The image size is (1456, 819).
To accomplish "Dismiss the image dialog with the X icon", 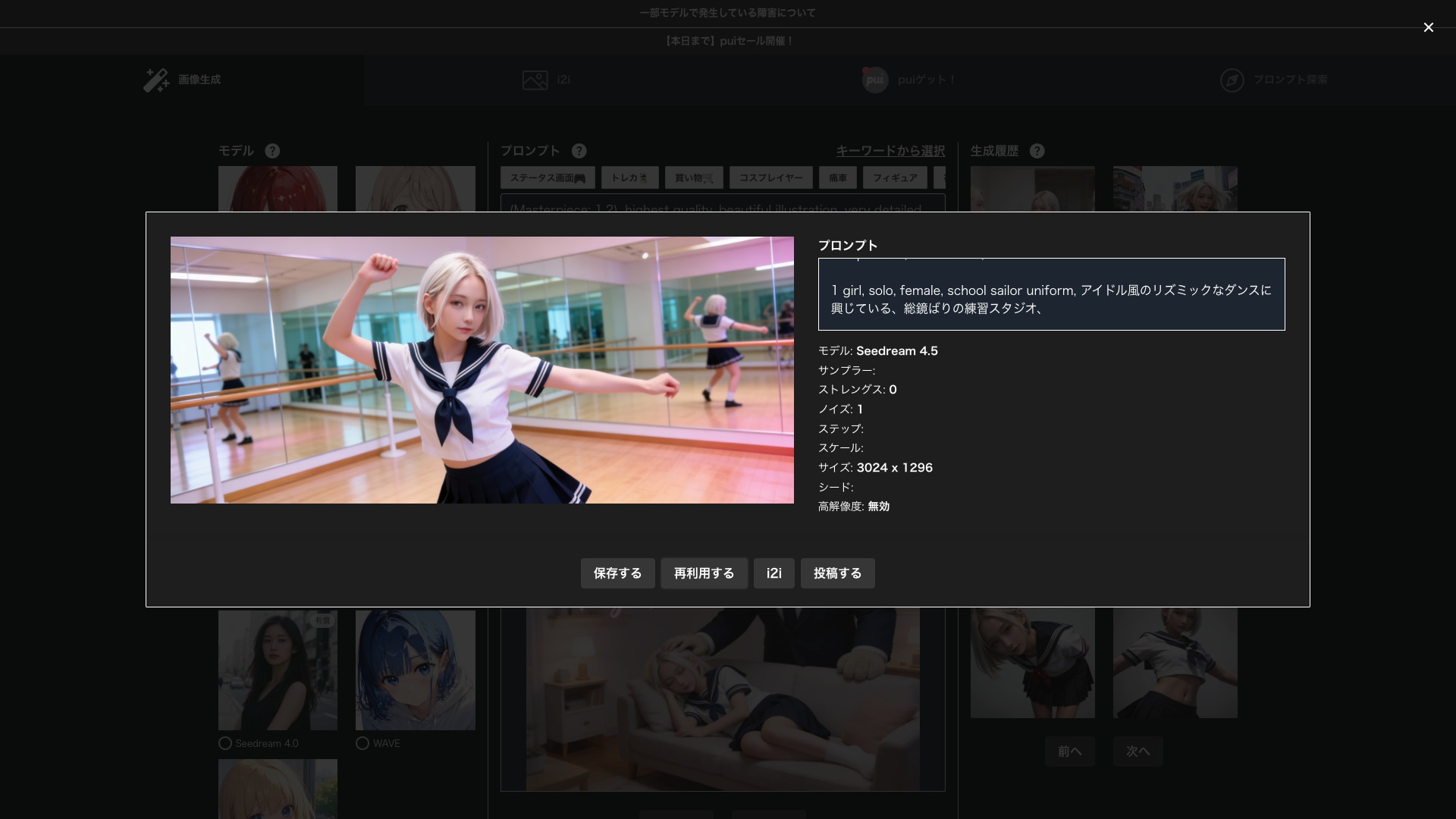I will [x=1428, y=27].
